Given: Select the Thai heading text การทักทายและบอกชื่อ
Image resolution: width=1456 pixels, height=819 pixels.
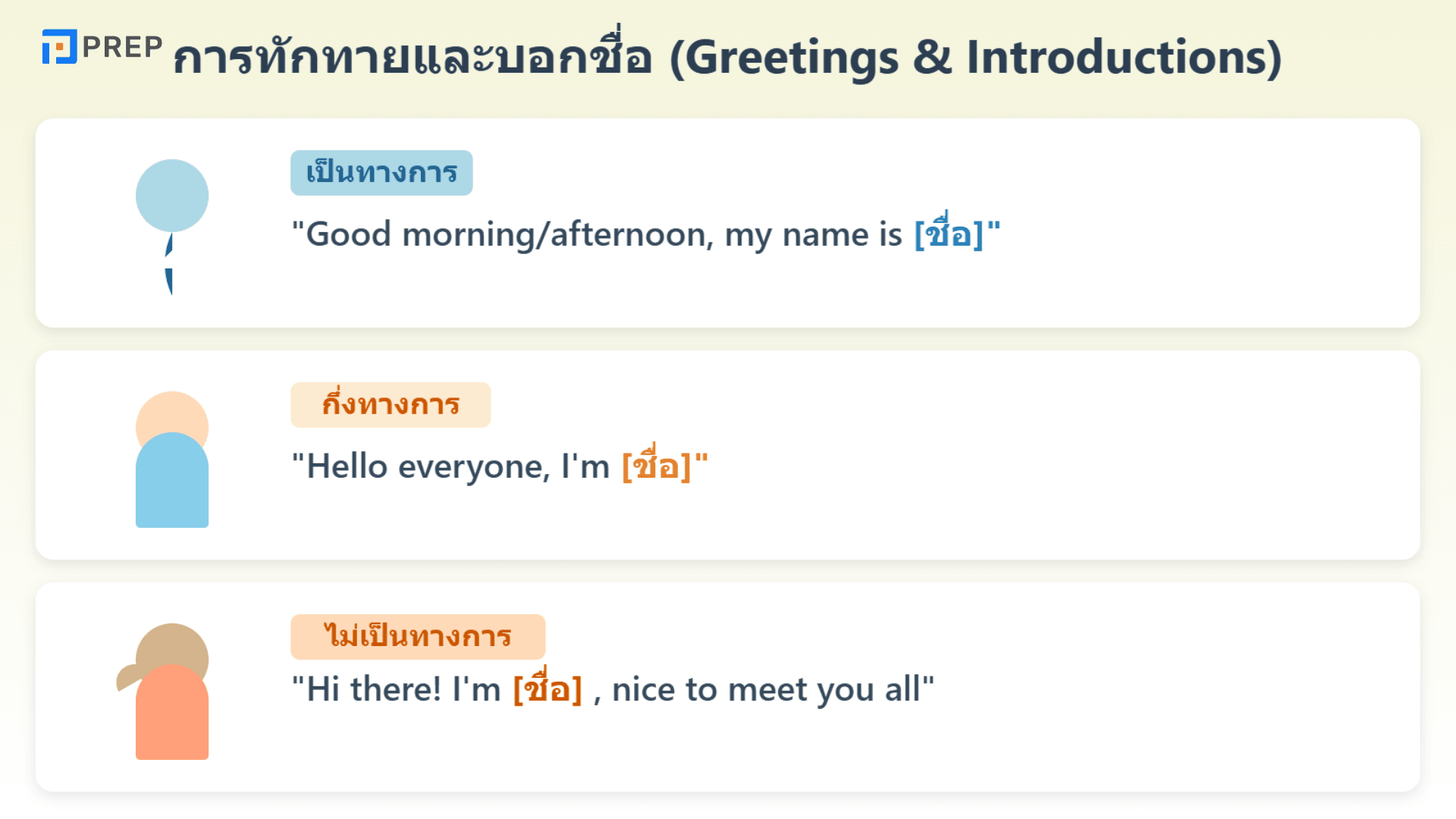Looking at the screenshot, I should click(x=412, y=58).
